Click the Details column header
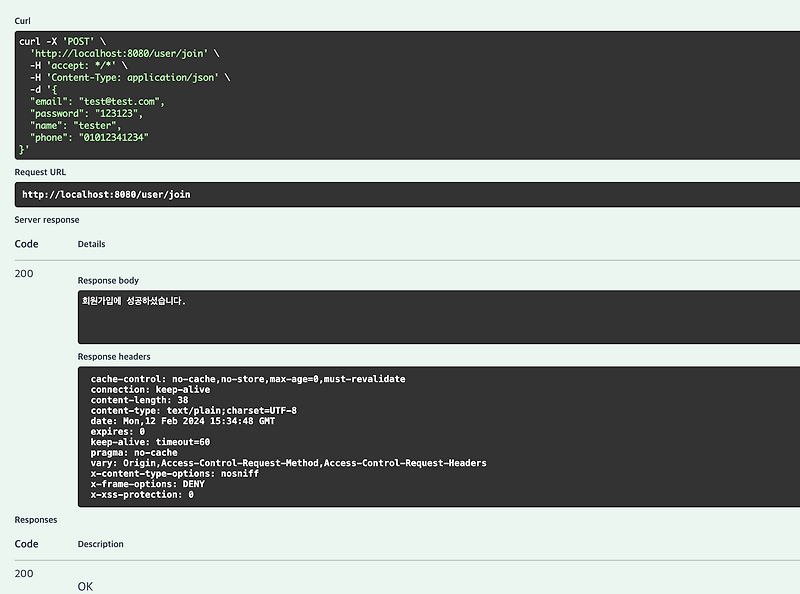The image size is (800, 594). pyautogui.click(x=92, y=244)
